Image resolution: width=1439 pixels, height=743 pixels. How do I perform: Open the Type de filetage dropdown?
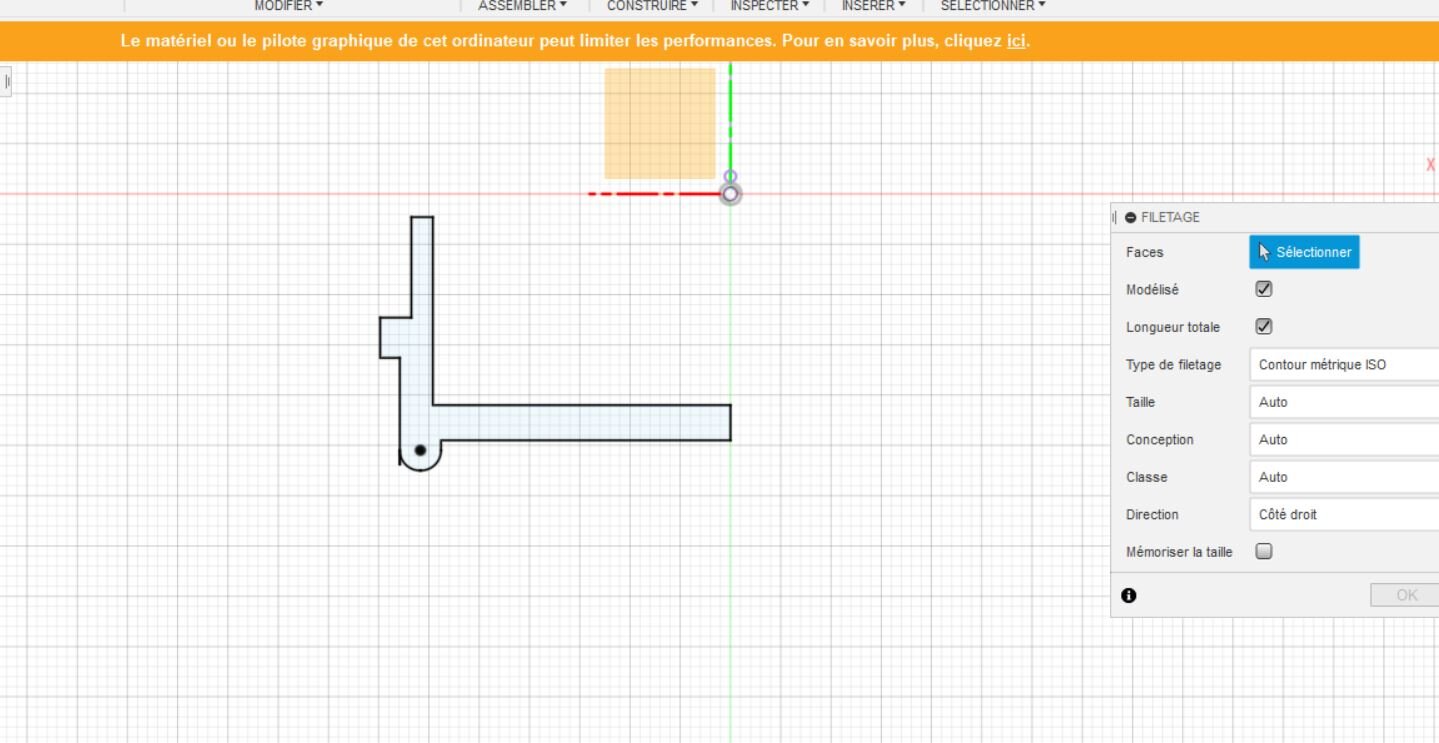pos(1344,365)
